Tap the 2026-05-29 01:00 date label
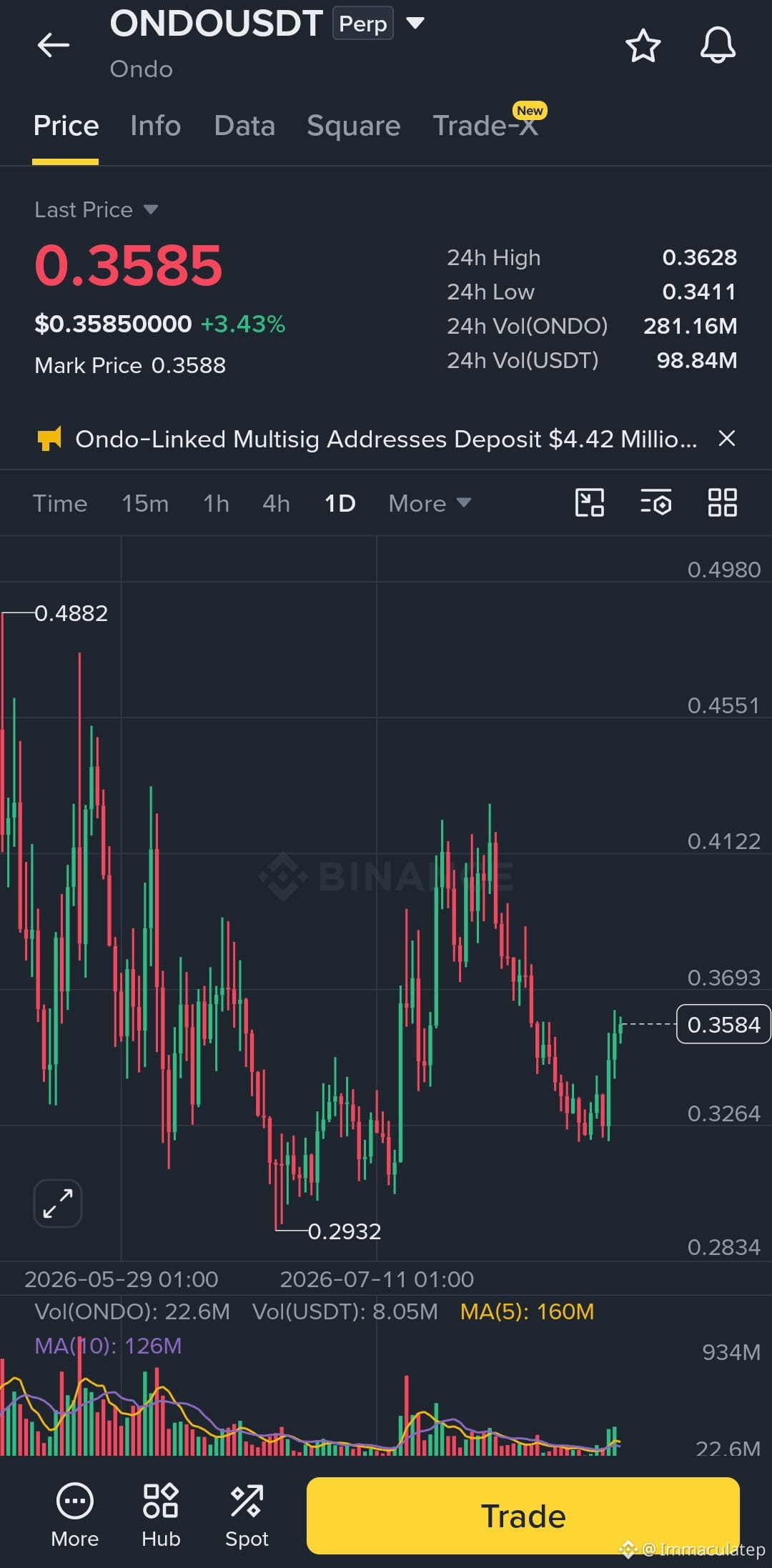This screenshot has height=1568, width=772. [122, 1279]
